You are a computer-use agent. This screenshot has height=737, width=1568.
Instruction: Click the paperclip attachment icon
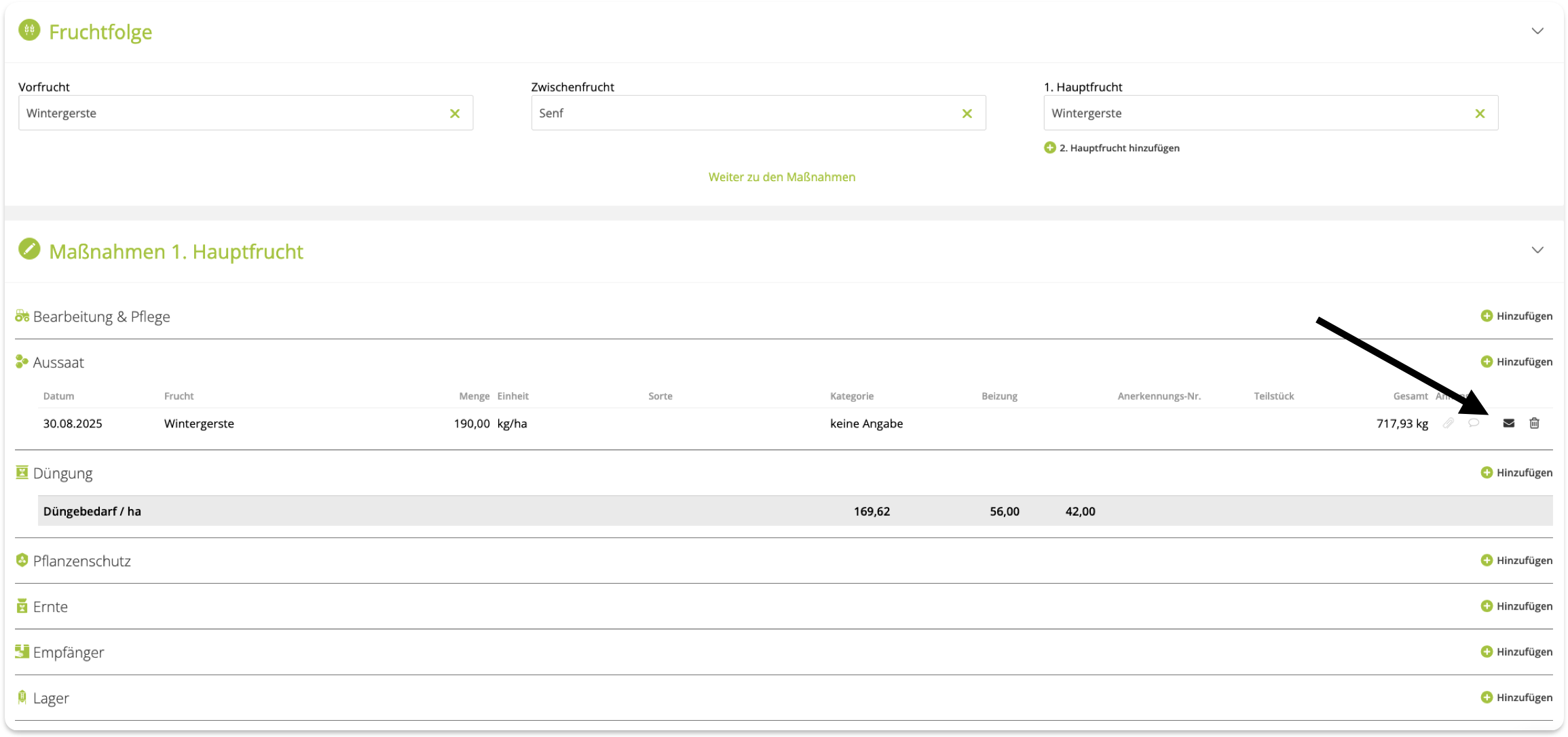1448,423
